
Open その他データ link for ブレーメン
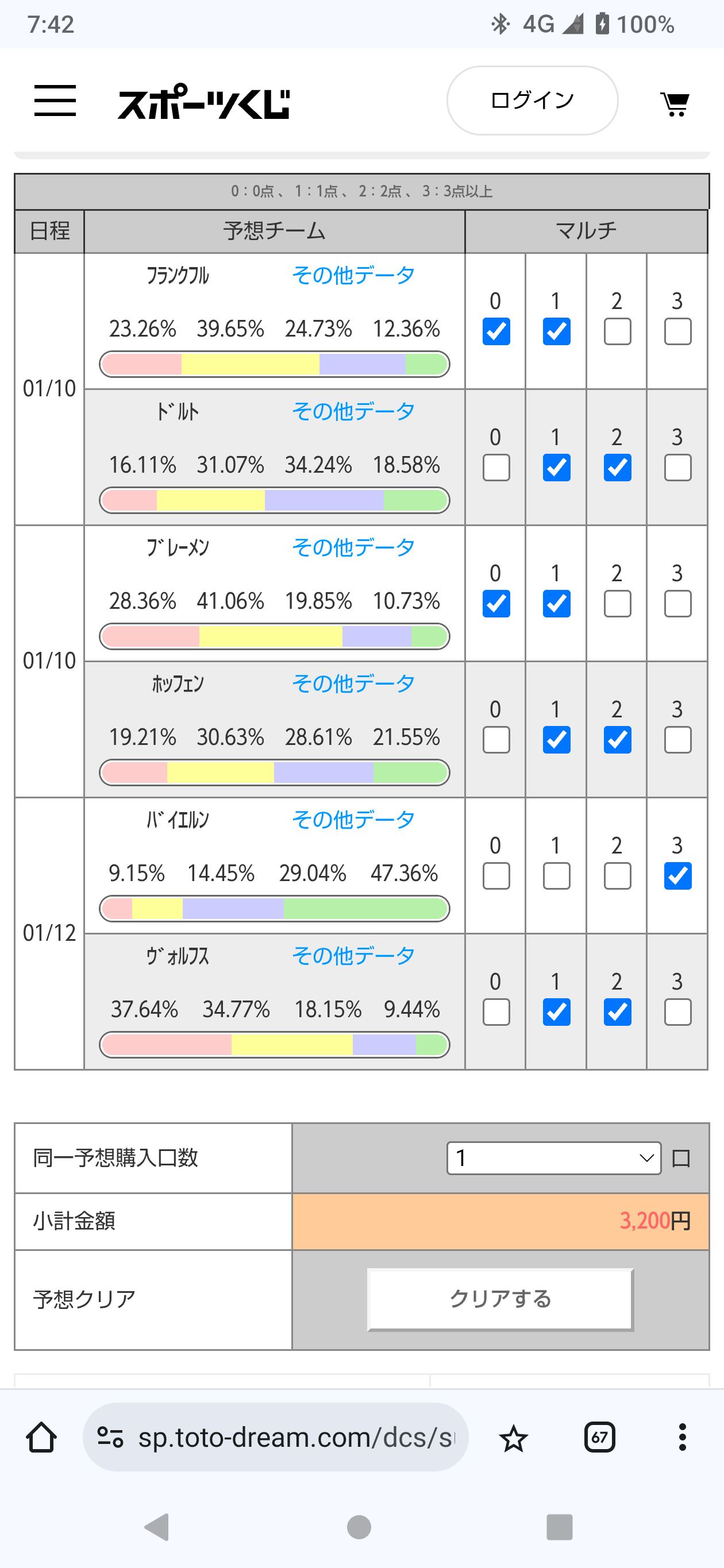click(353, 547)
